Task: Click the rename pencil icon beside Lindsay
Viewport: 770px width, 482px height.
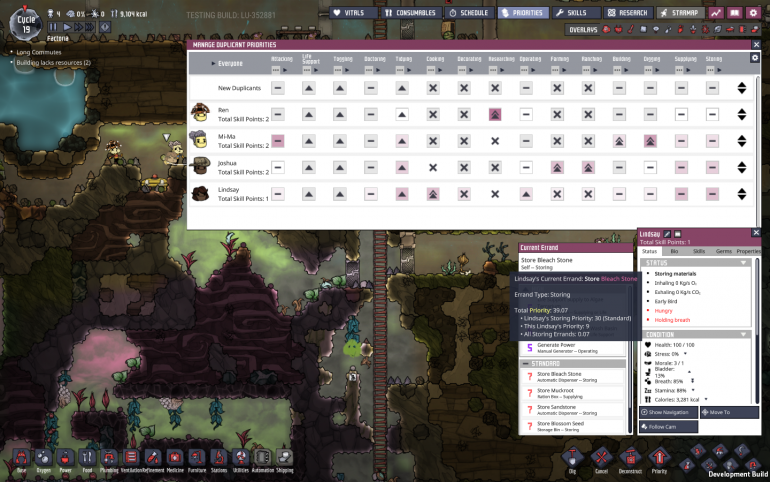Action: click(x=667, y=234)
